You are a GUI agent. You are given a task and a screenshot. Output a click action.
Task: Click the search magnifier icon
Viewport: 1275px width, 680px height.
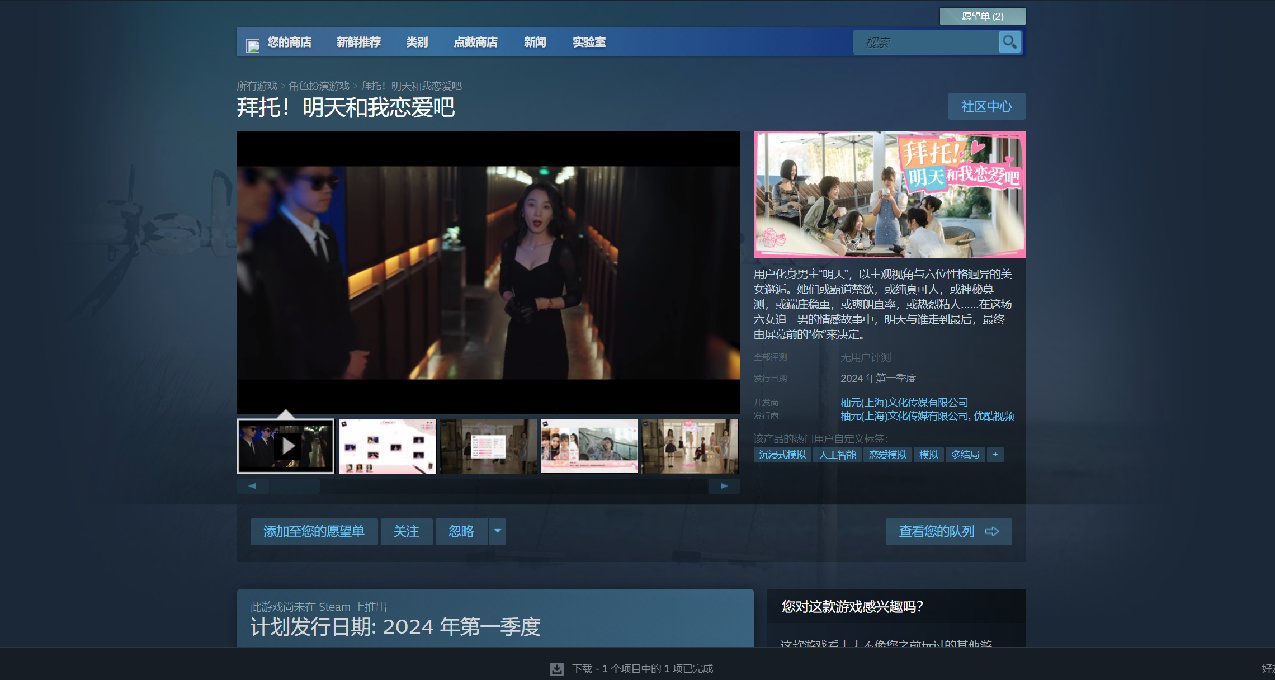(1010, 42)
